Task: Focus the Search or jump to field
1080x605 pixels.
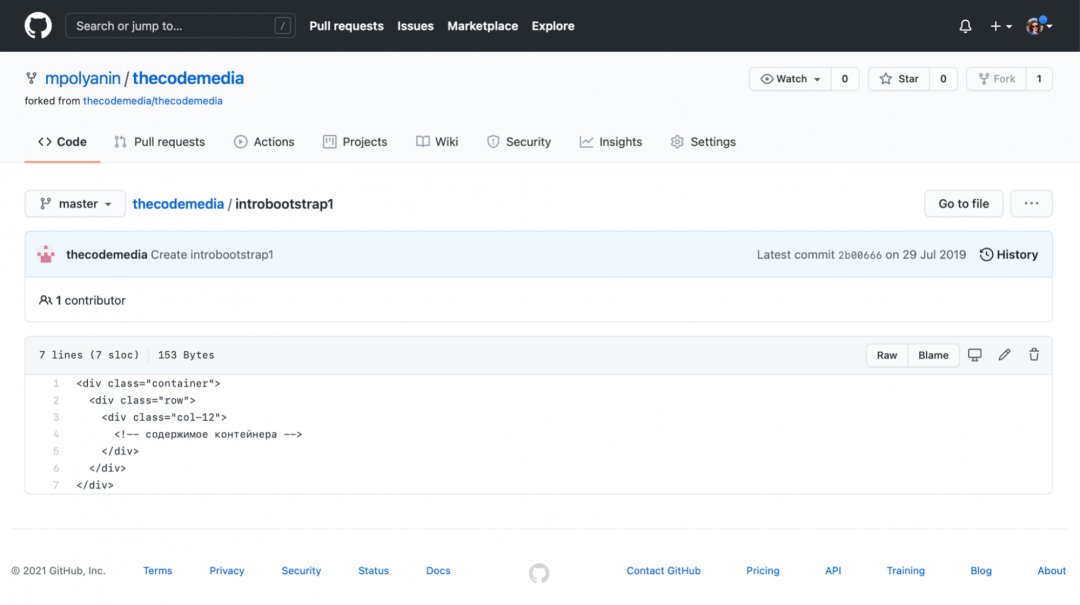Action: 170,26
